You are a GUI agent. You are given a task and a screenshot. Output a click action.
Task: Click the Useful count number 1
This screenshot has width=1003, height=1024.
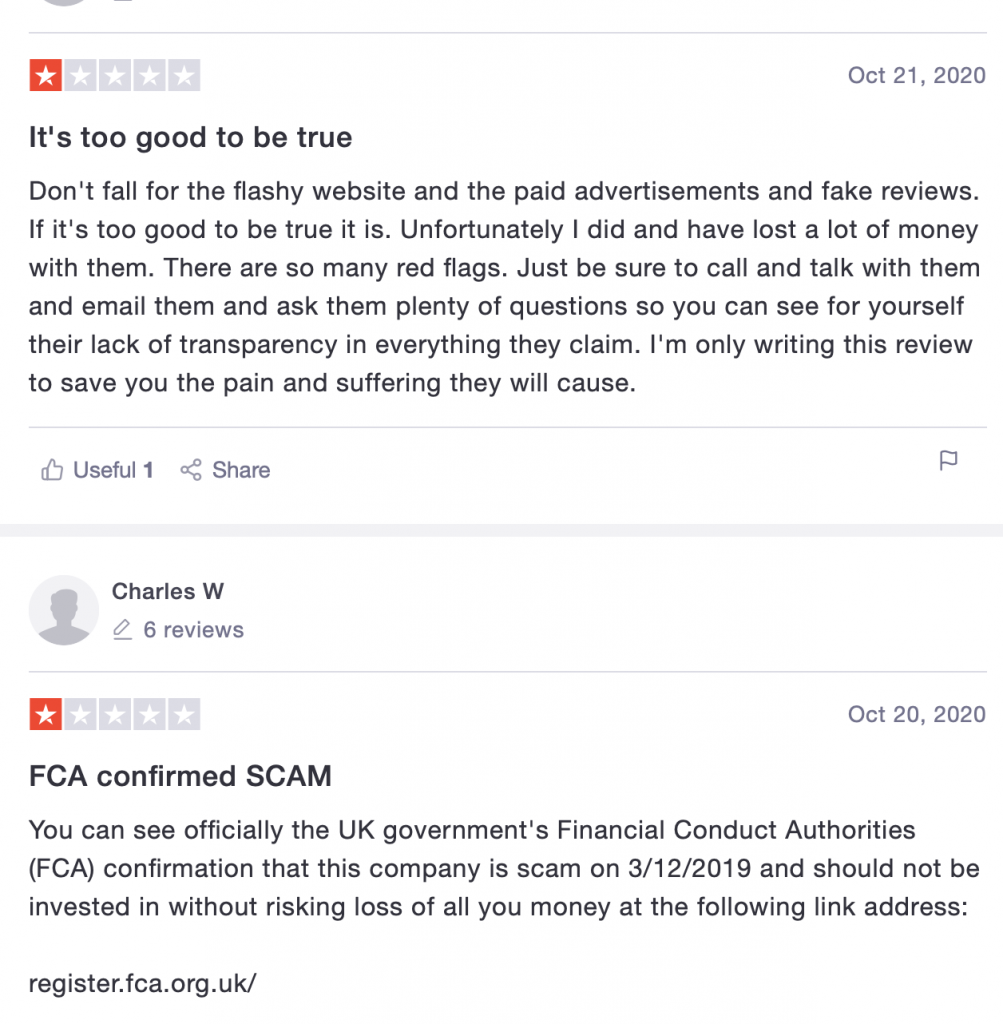(x=148, y=470)
